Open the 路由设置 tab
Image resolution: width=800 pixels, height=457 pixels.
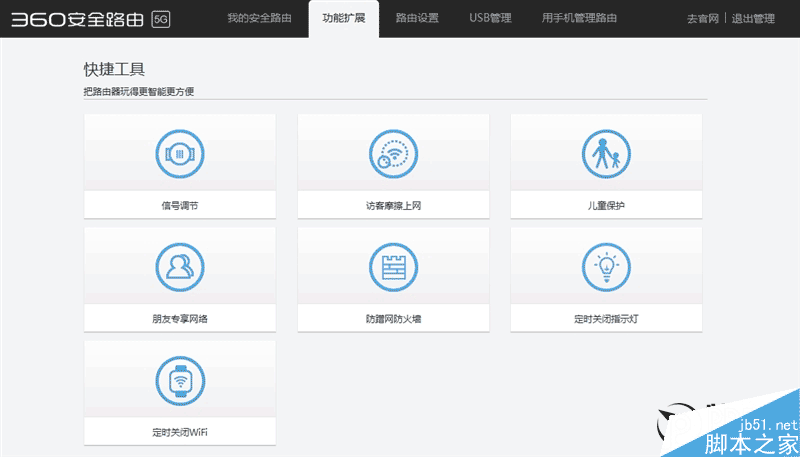click(x=417, y=18)
